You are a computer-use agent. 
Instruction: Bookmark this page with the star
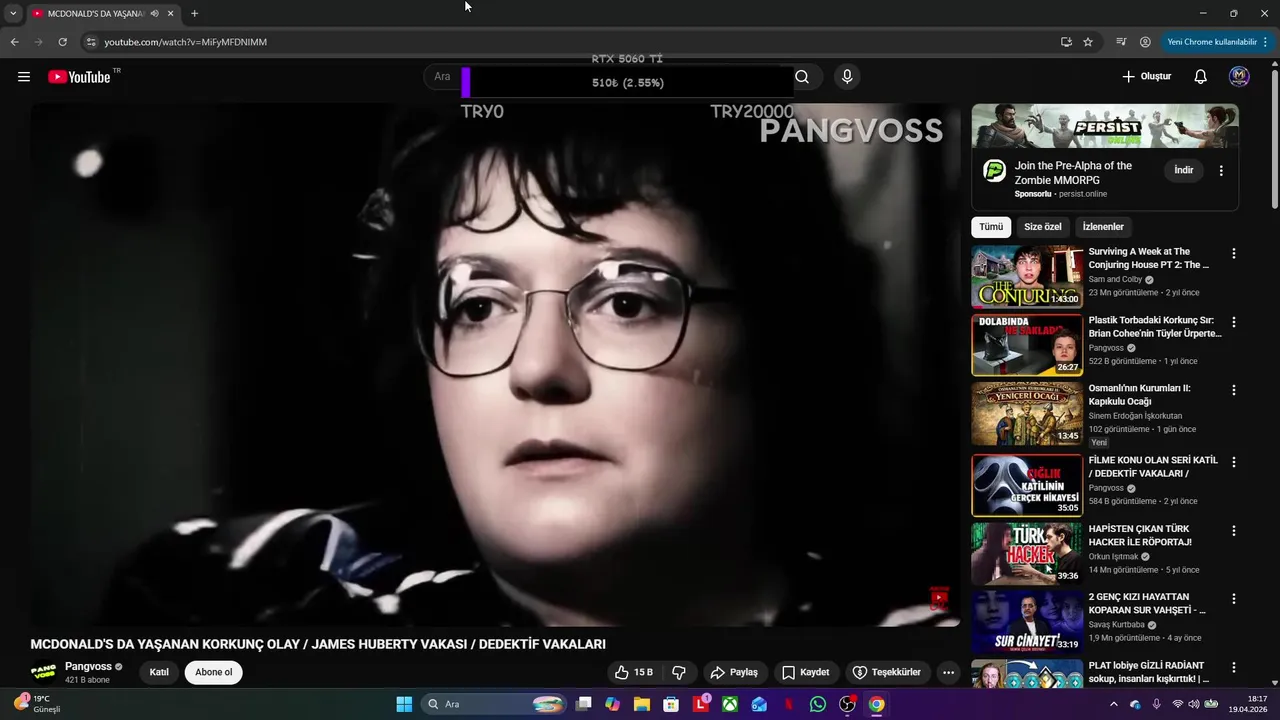point(1088,42)
